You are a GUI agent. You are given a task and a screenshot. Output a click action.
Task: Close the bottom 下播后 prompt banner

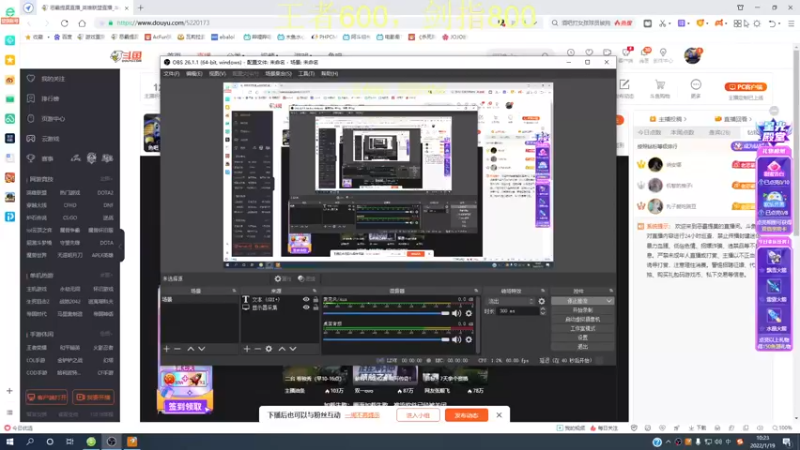(x=499, y=415)
